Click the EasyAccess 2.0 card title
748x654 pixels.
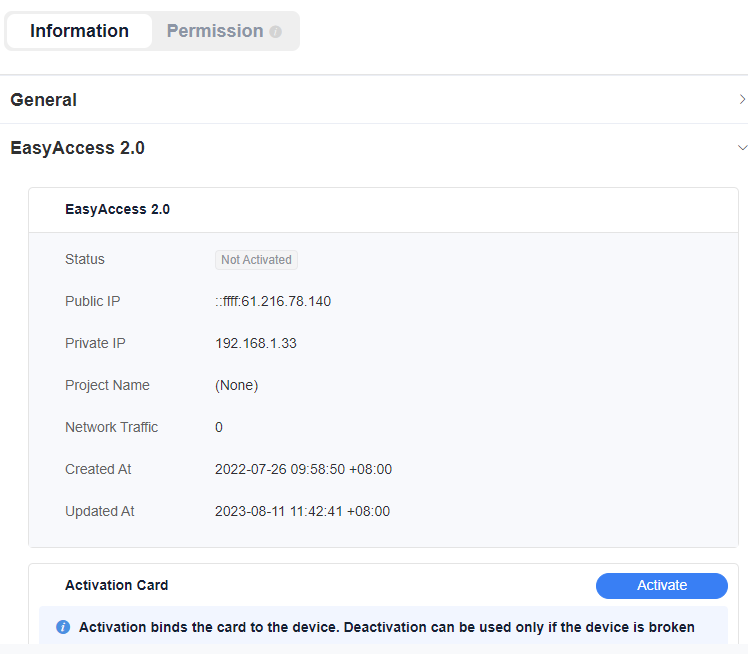(x=117, y=209)
